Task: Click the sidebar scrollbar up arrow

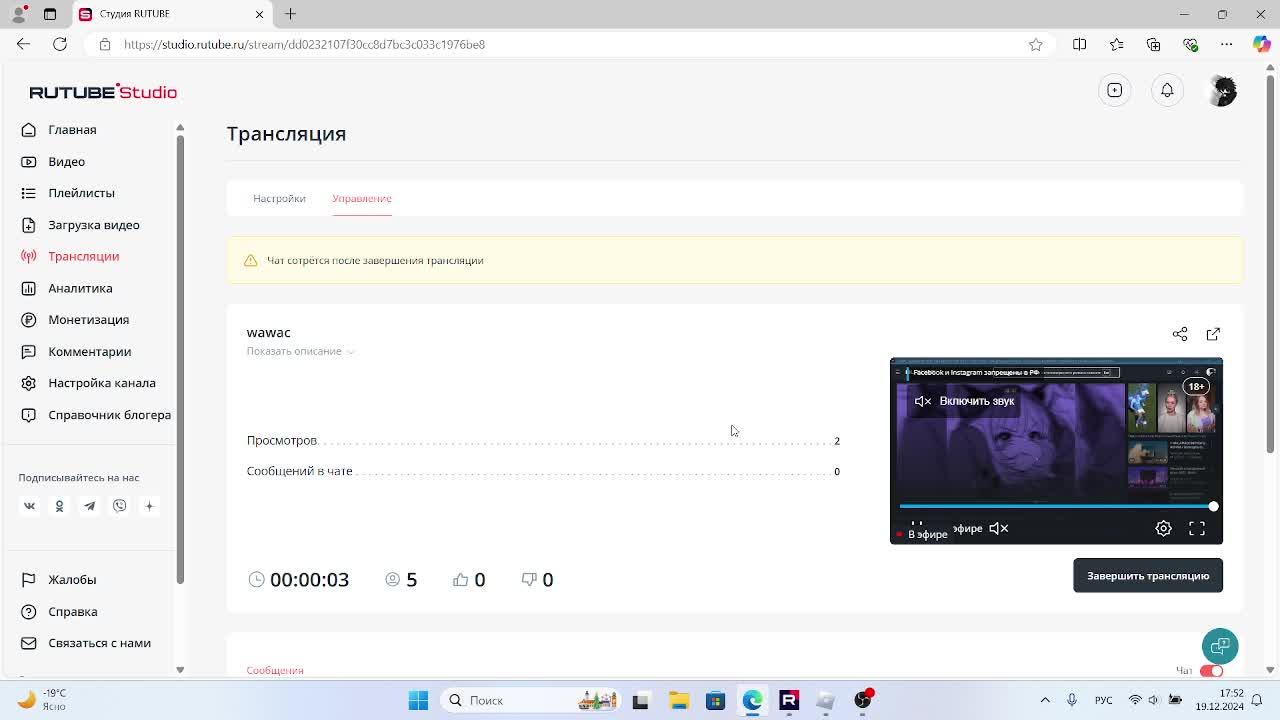Action: coord(180,127)
